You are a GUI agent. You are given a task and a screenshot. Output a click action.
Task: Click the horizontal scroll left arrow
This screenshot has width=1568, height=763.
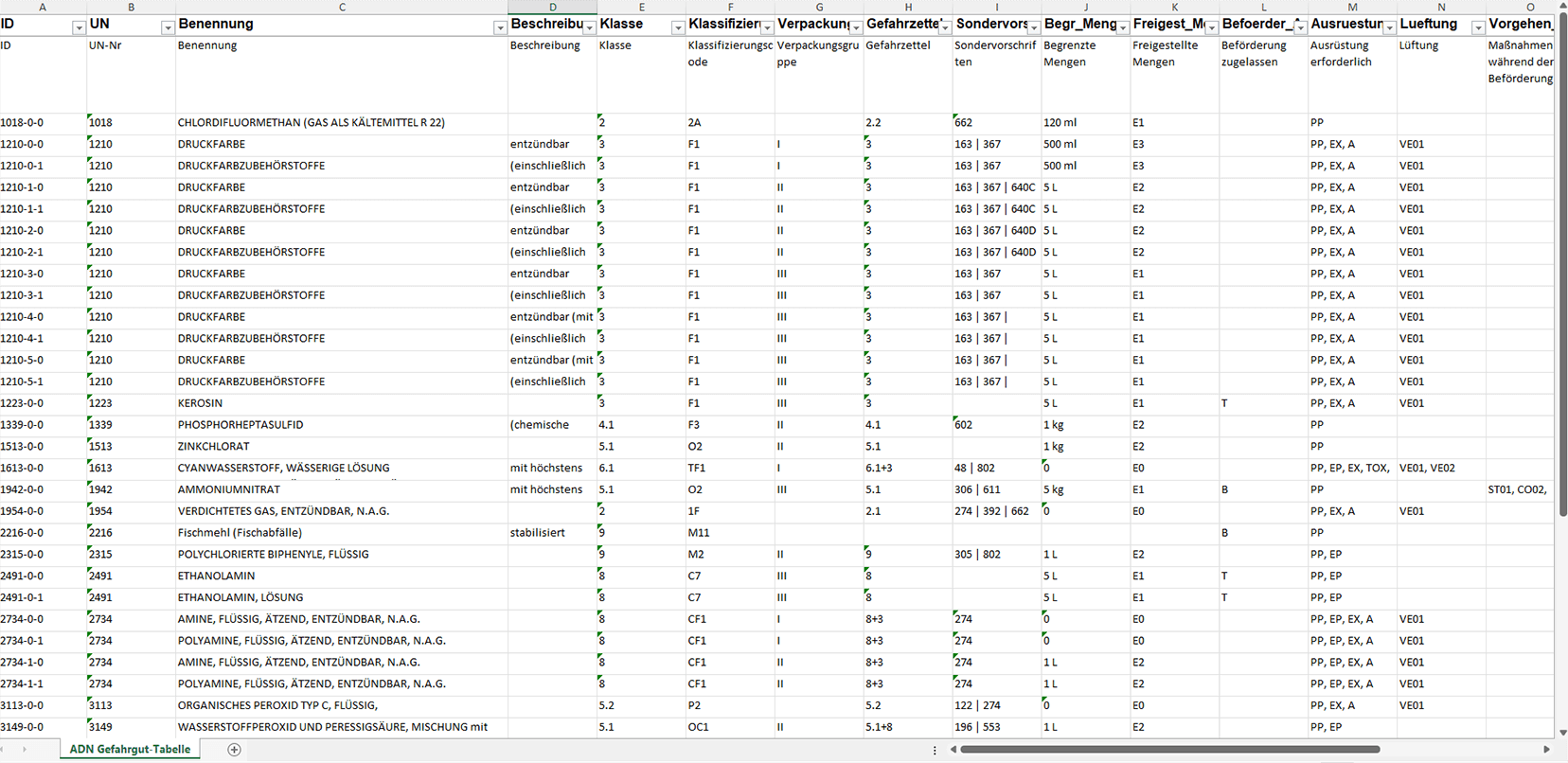pyautogui.click(x=953, y=750)
